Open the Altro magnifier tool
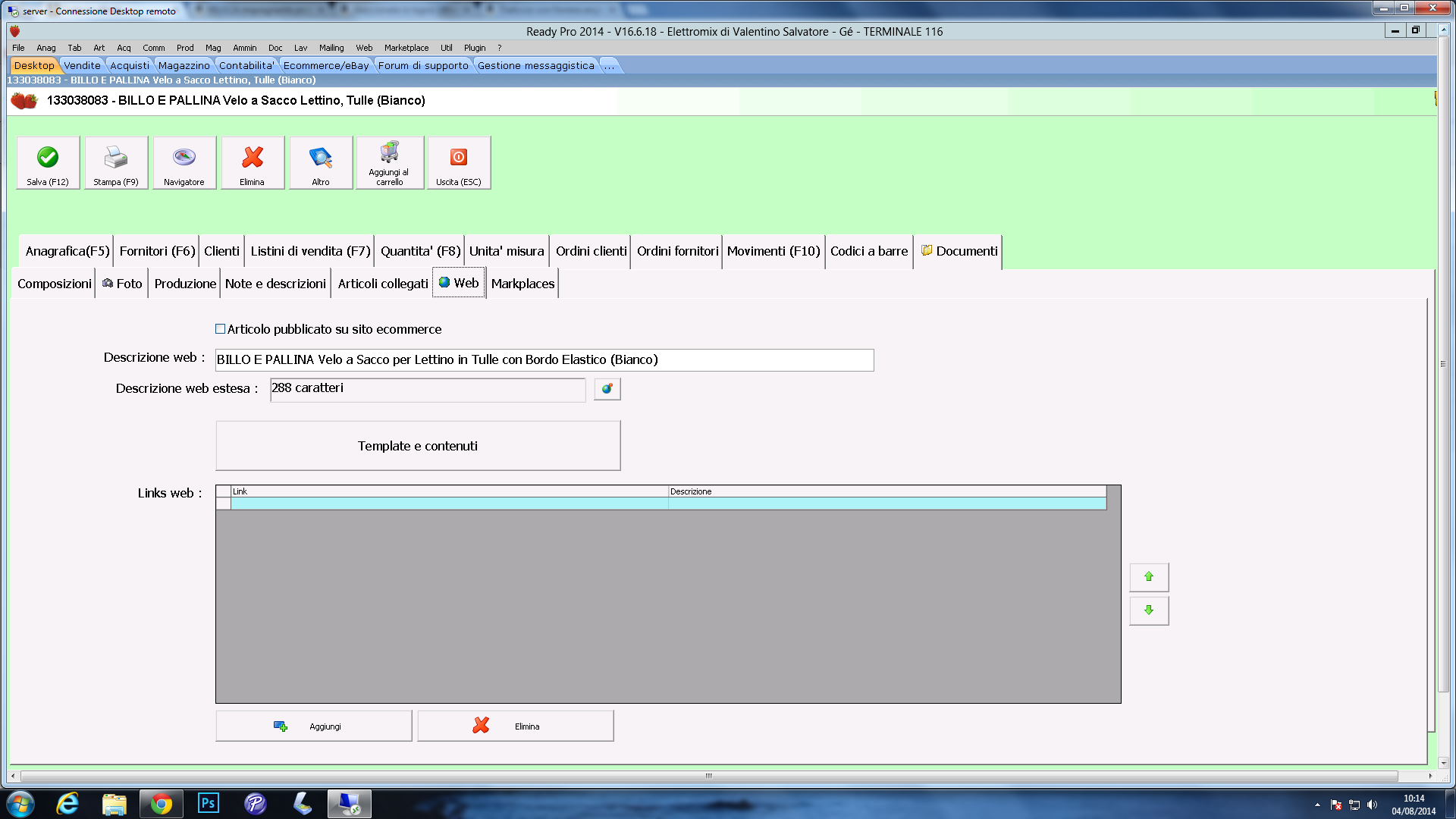This screenshot has height=819, width=1456. point(320,158)
